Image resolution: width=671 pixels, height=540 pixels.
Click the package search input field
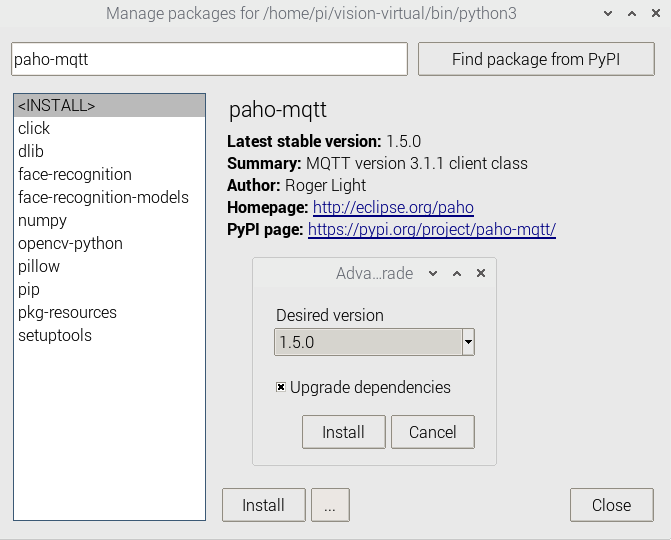coord(209,59)
